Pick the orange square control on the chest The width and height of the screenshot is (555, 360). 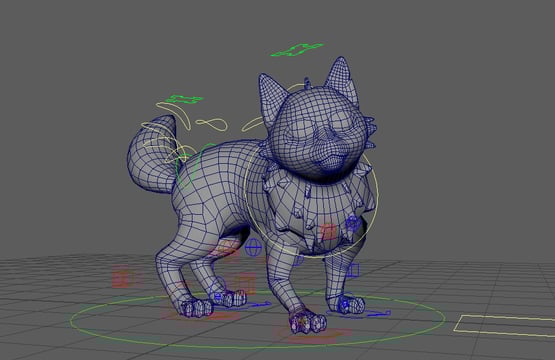328,232
